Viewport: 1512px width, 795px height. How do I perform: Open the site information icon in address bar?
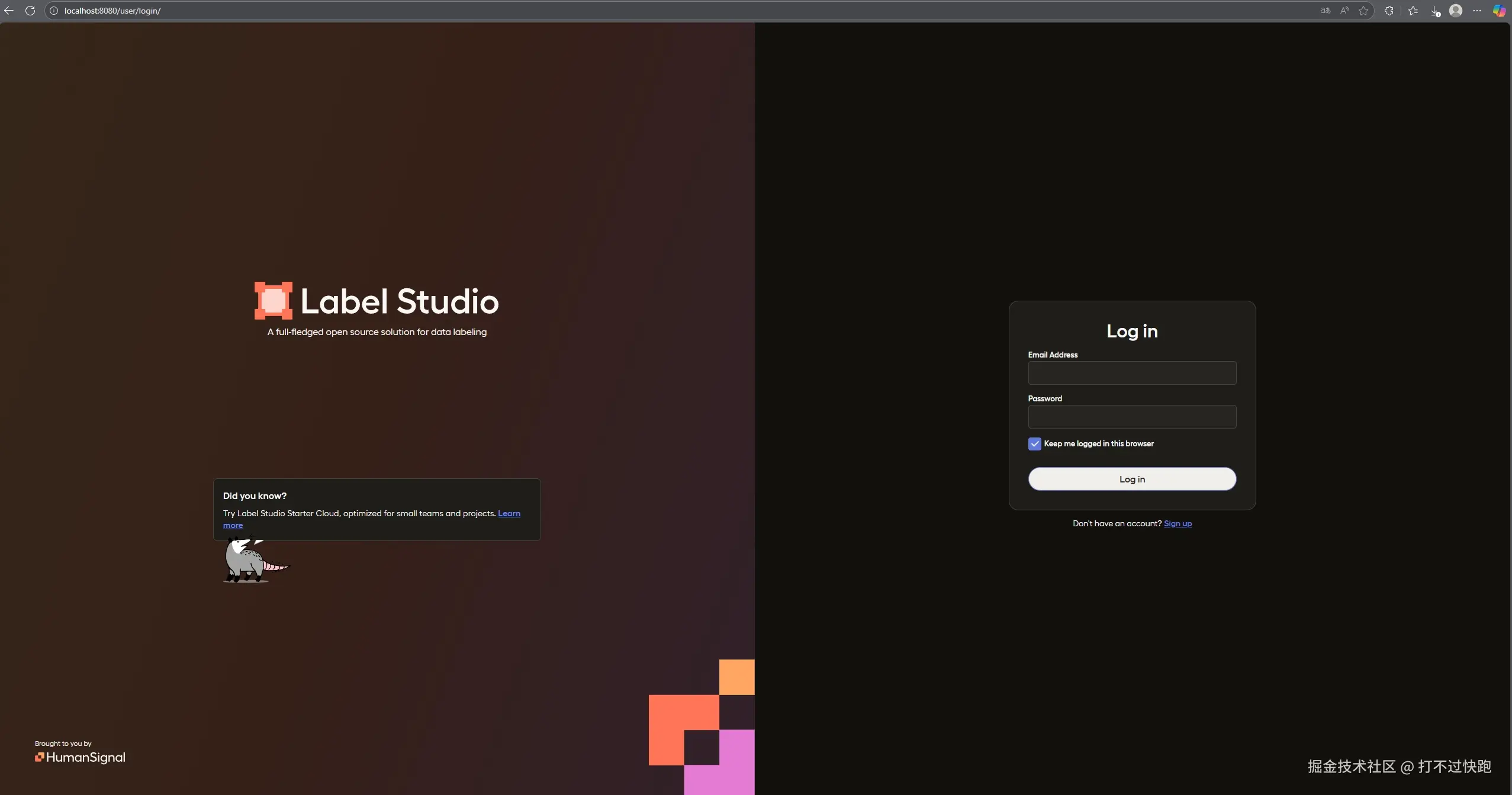(x=54, y=11)
